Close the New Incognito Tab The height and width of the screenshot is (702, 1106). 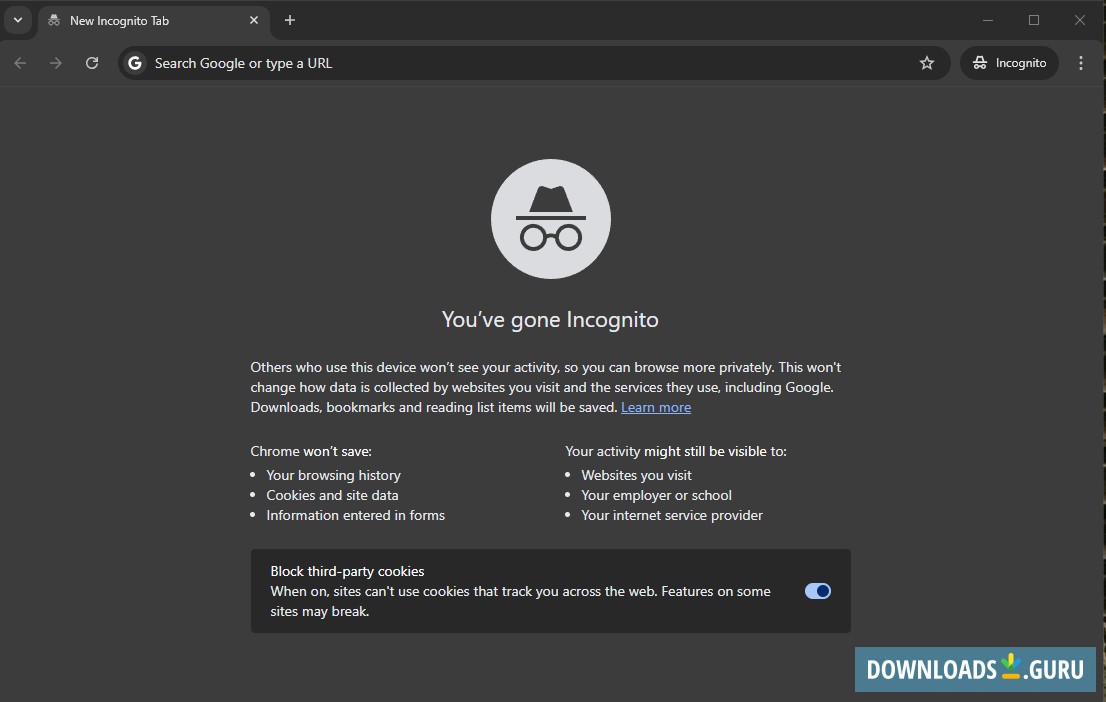[x=253, y=20]
